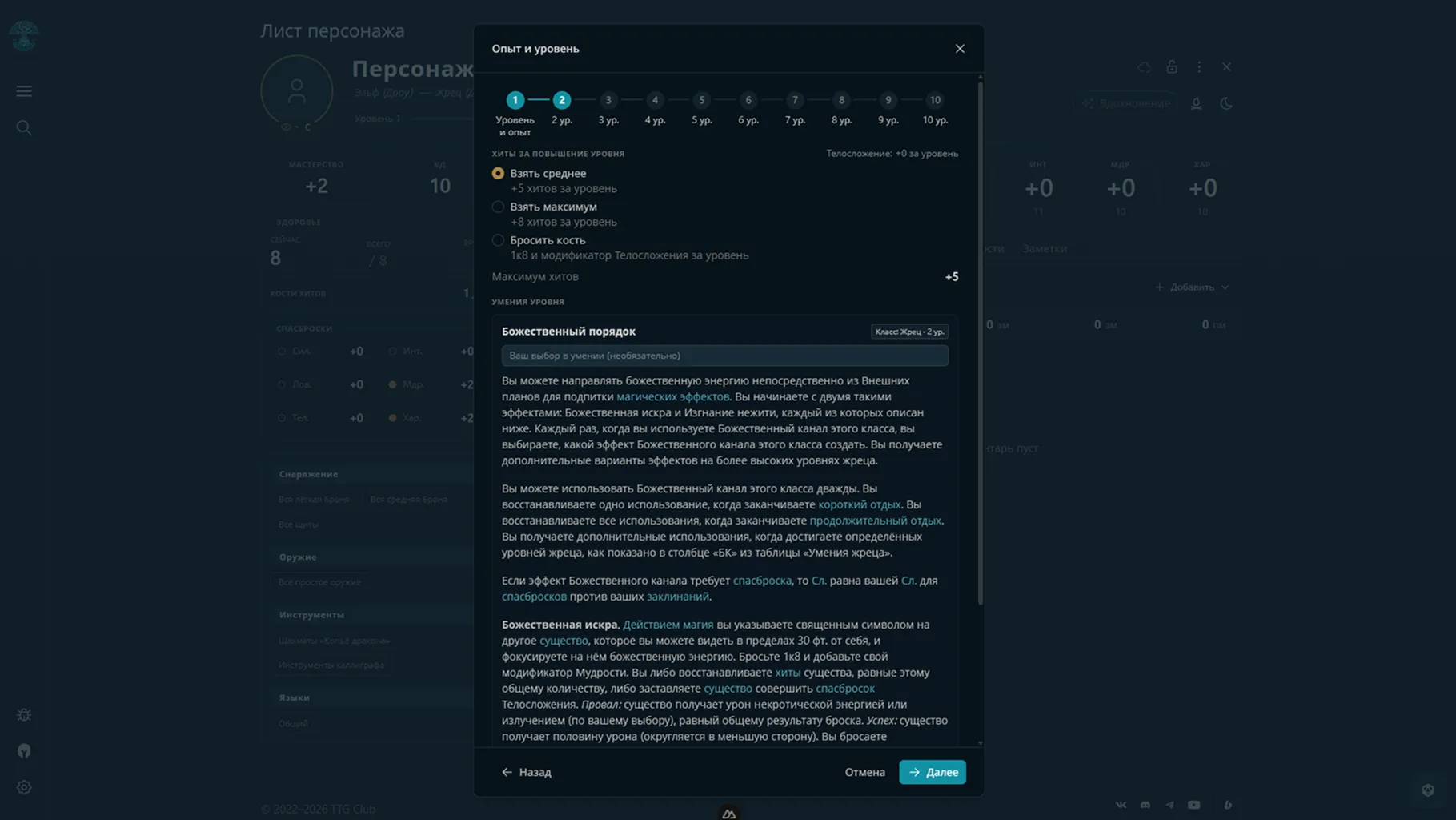
Task: Click the cloud sync icon on character sheet
Action: coord(1144,67)
